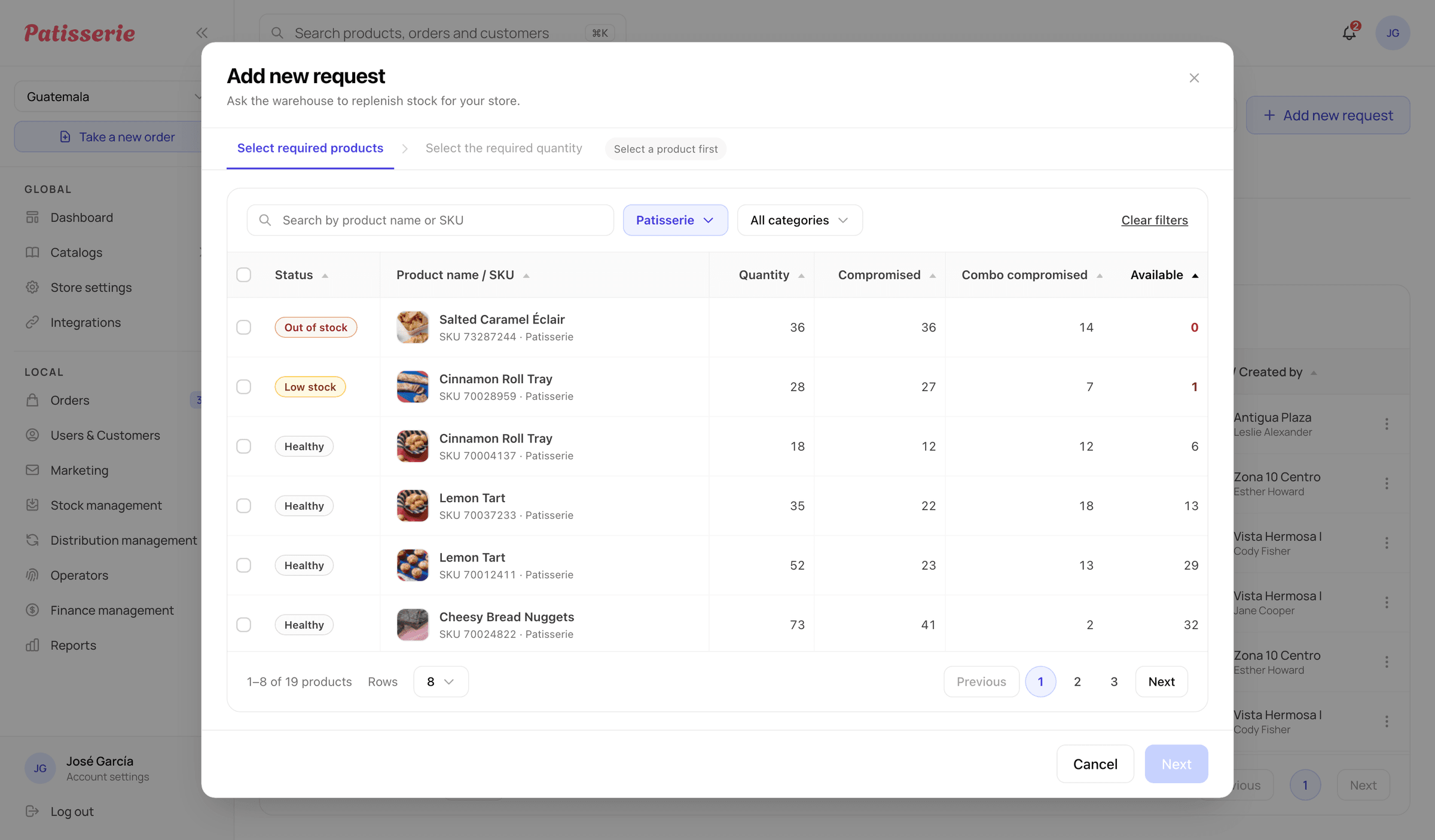1435x840 pixels.
Task: Check Cheesy Bread Nuggets row
Action: coord(243,625)
